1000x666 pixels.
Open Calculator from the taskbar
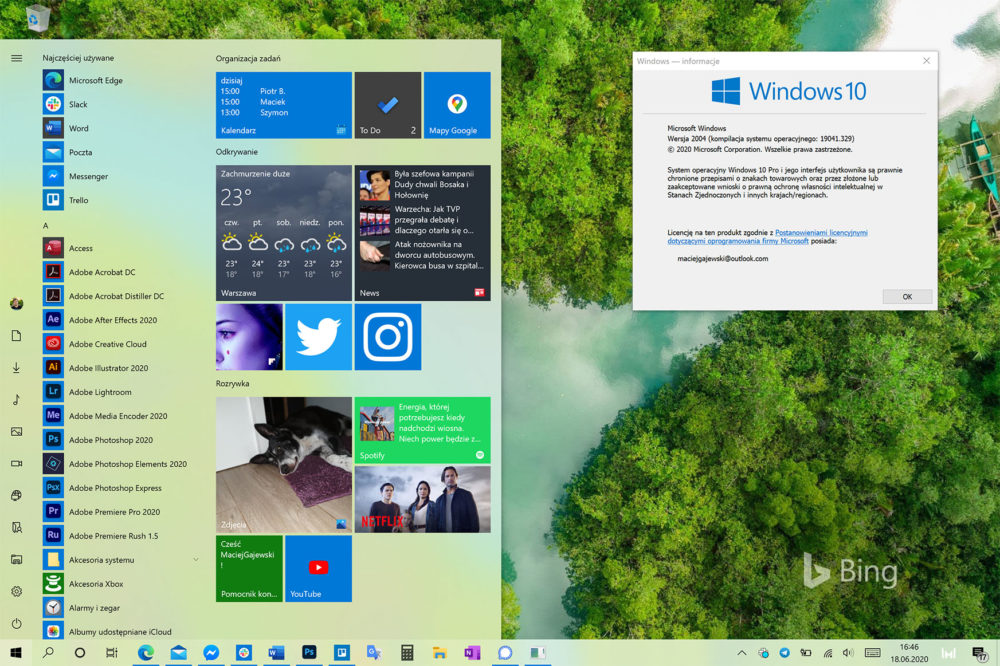tap(407, 653)
